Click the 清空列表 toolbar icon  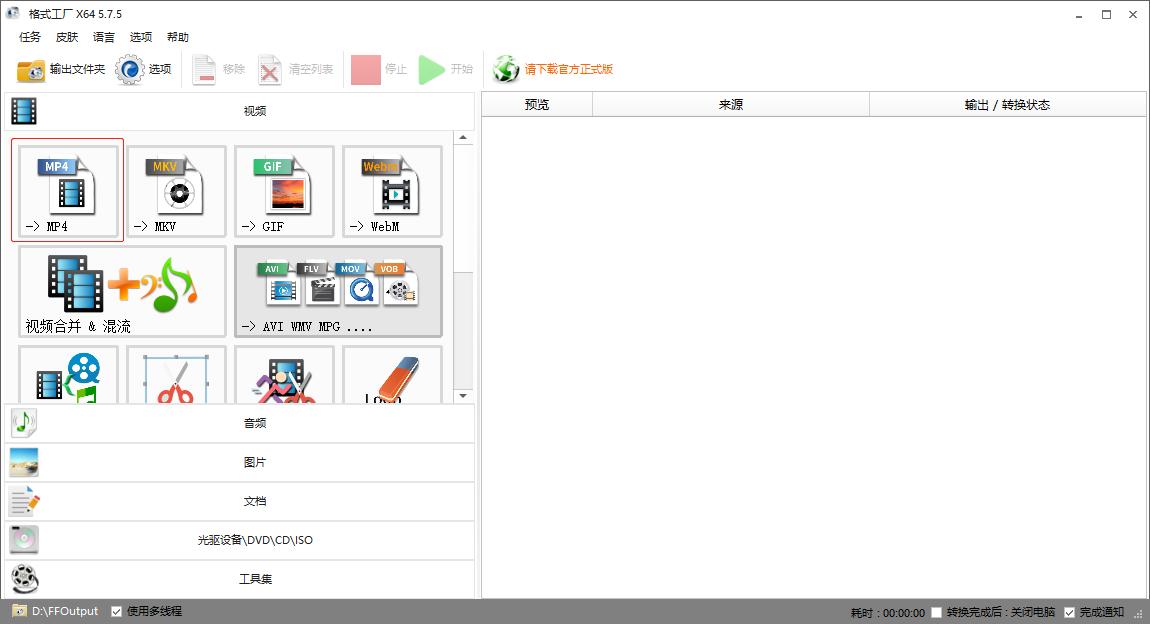(x=269, y=69)
